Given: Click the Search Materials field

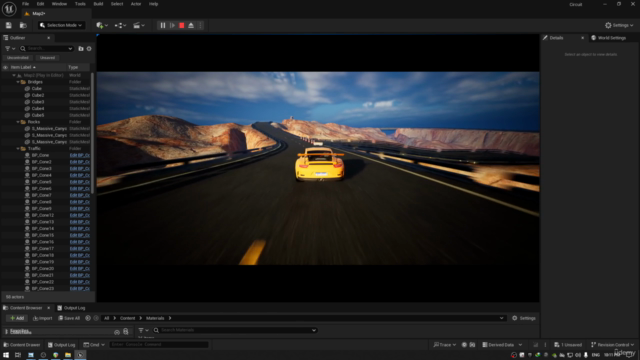Looking at the screenshot, I should (235, 330).
